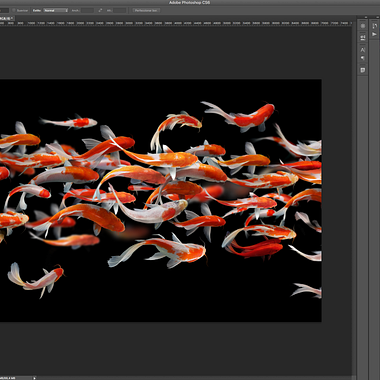Open the Notes panel icon below Paragraph
The height and width of the screenshot is (380, 380).
[x=363, y=70]
